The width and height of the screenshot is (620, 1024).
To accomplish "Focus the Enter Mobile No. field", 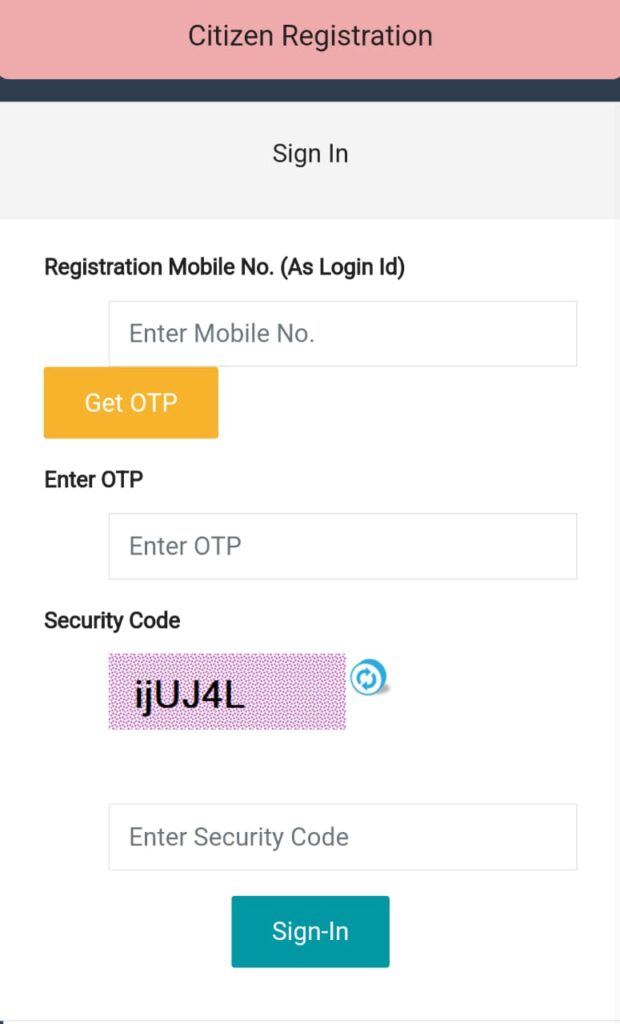I will pos(342,333).
